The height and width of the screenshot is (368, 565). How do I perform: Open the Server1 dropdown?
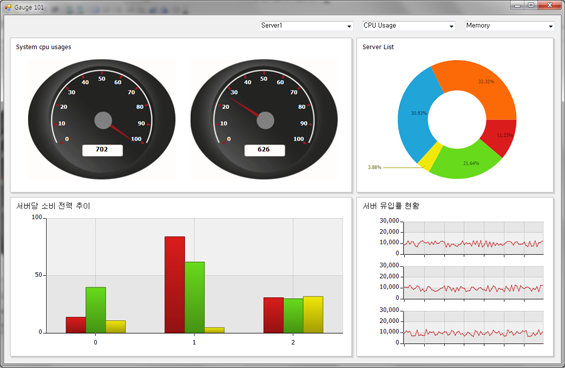pyautogui.click(x=306, y=26)
